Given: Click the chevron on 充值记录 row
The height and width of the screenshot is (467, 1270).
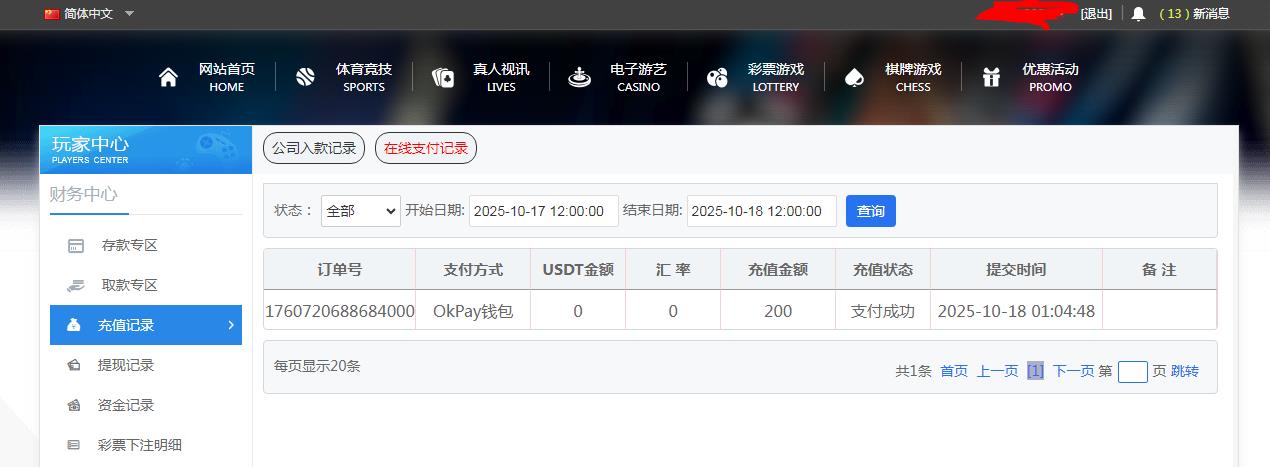Looking at the screenshot, I should 230,325.
